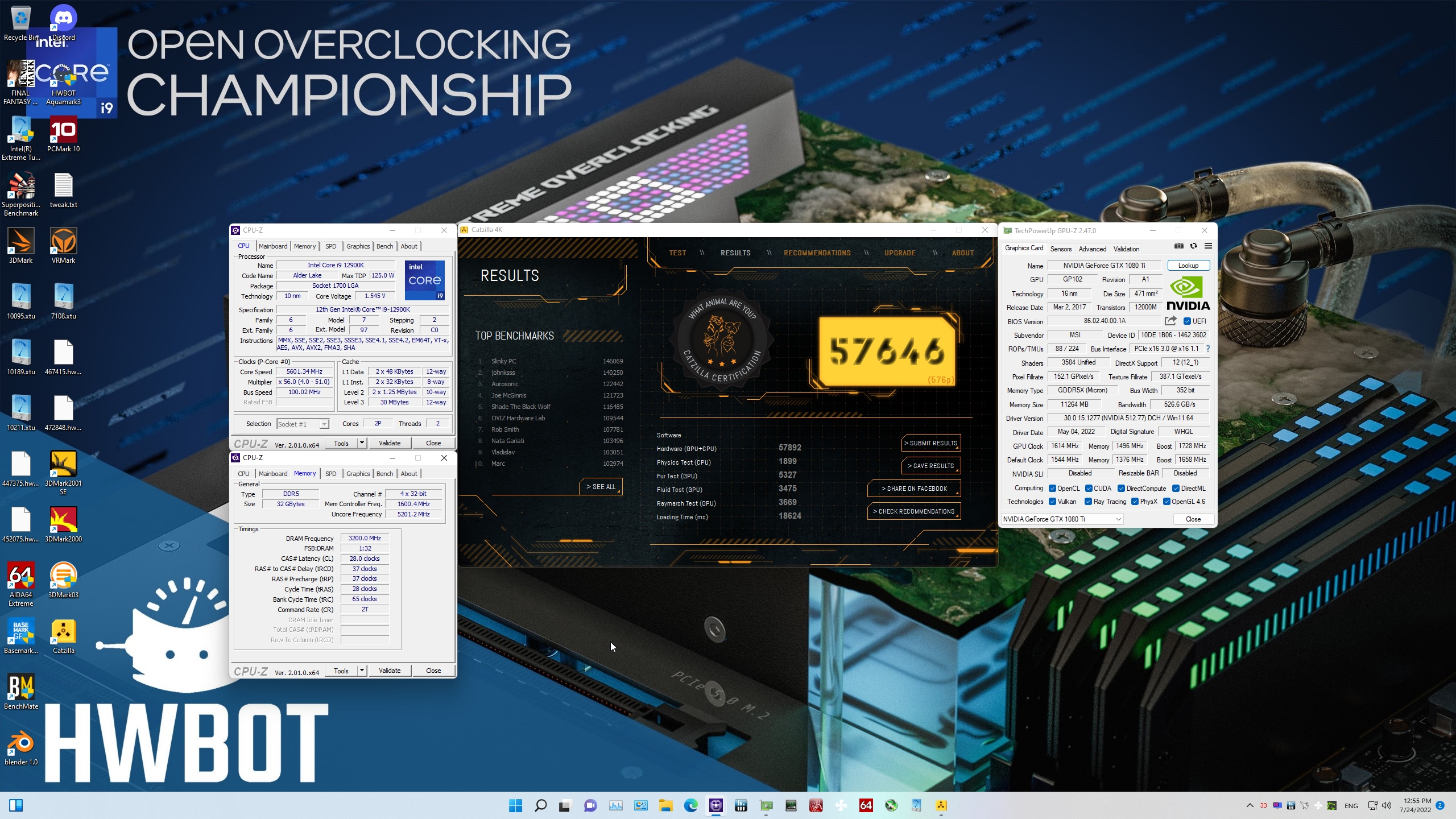Open RECOMMENDATIONS in Catzilla navigation

pos(817,253)
